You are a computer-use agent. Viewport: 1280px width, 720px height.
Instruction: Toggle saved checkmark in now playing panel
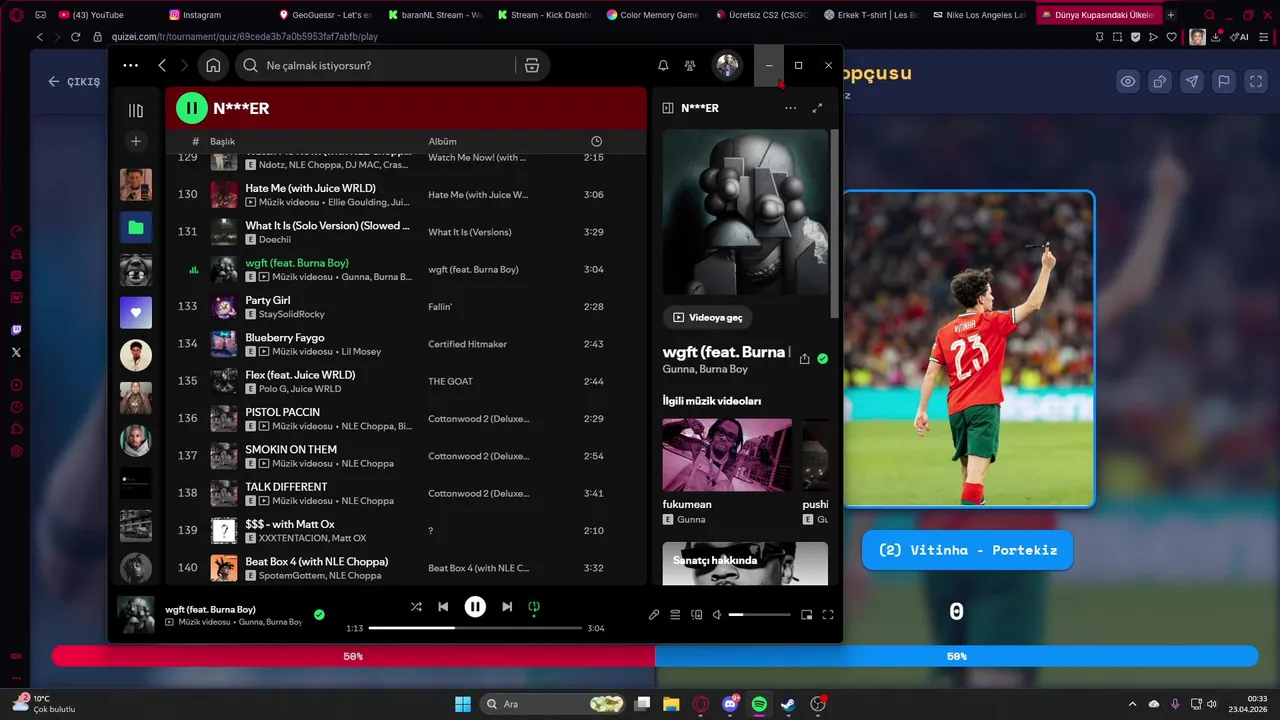tap(822, 359)
